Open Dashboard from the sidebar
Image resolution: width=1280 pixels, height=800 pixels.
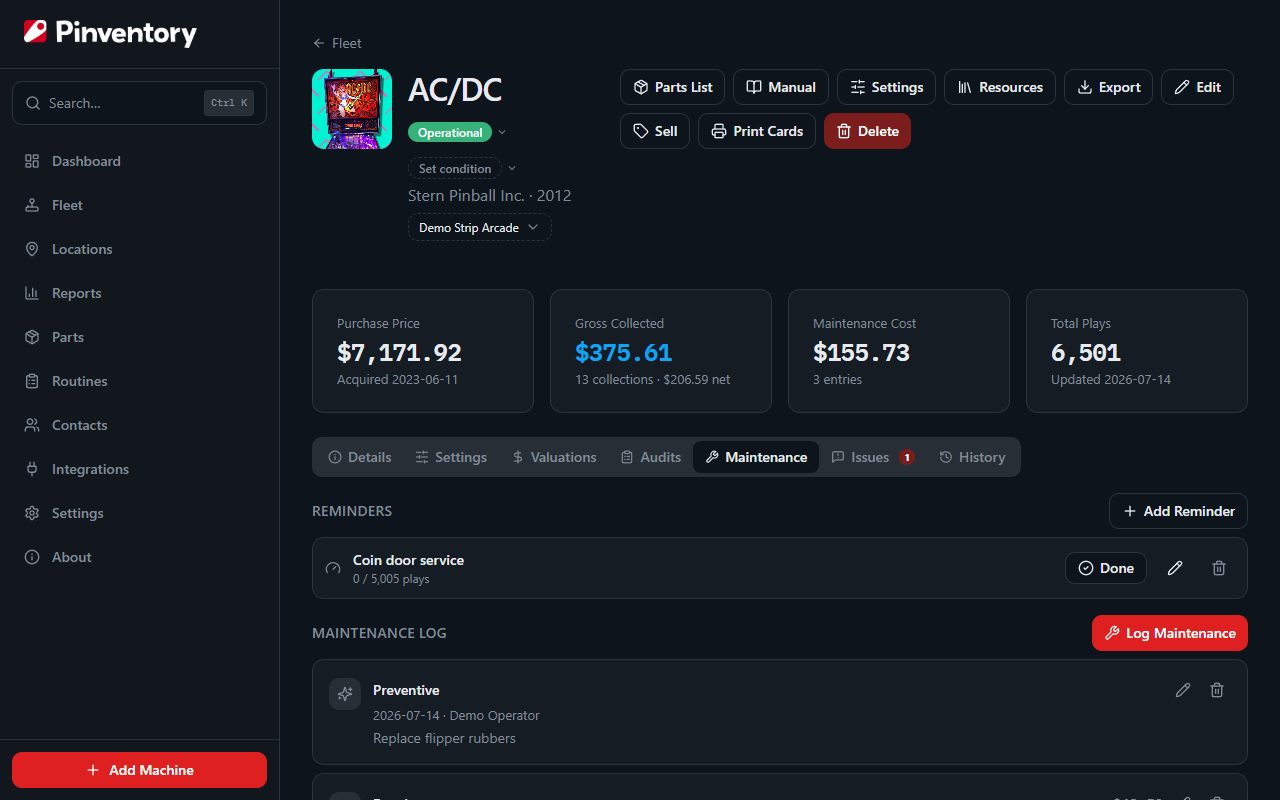coord(139,161)
